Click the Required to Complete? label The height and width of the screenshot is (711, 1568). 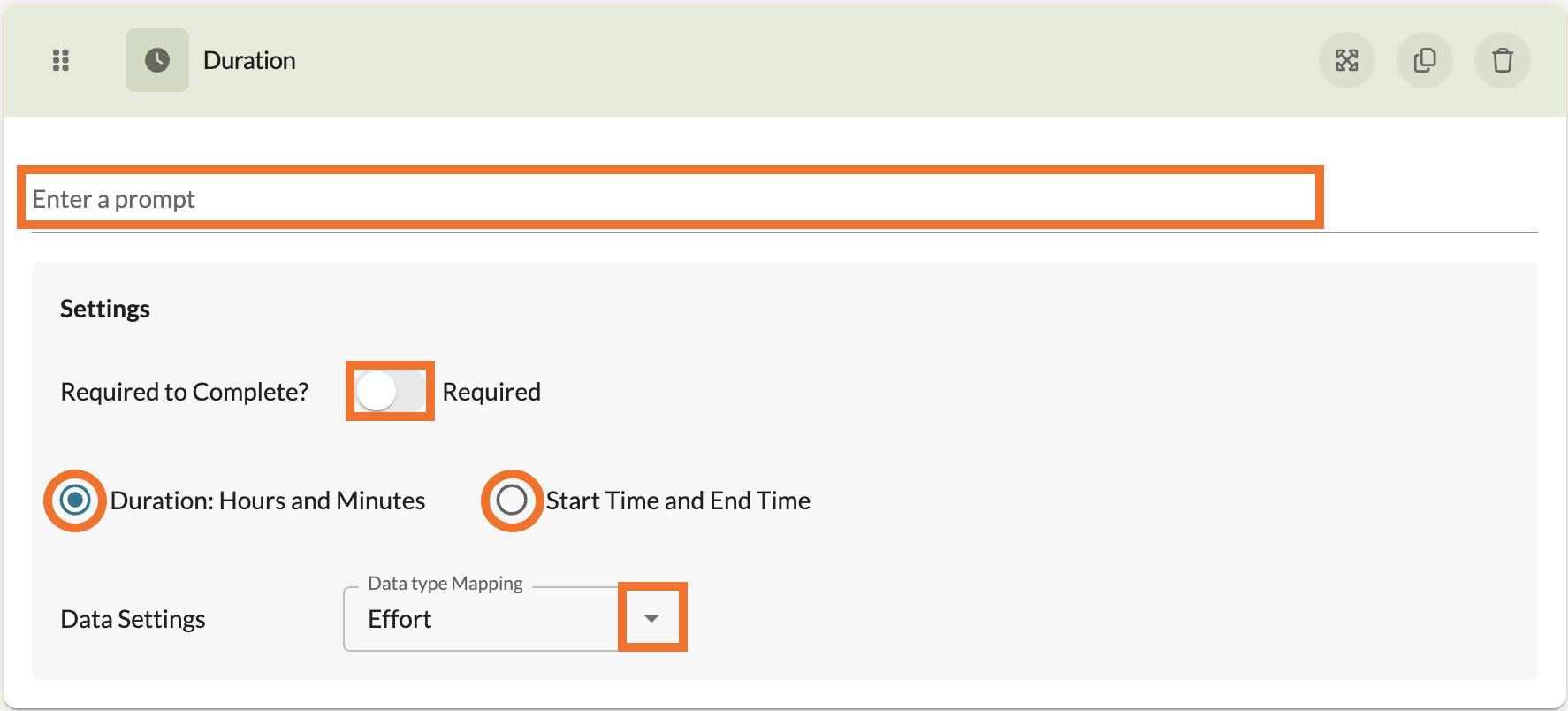coord(185,392)
